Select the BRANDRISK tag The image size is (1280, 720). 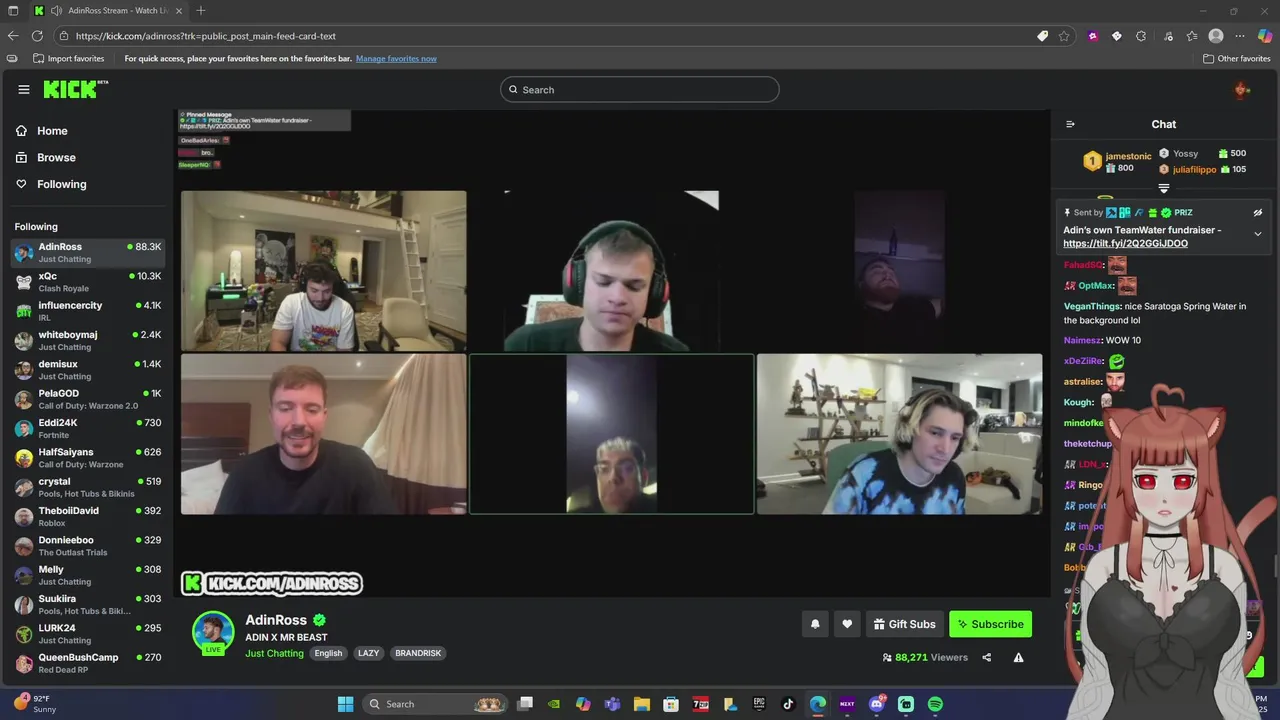point(418,653)
